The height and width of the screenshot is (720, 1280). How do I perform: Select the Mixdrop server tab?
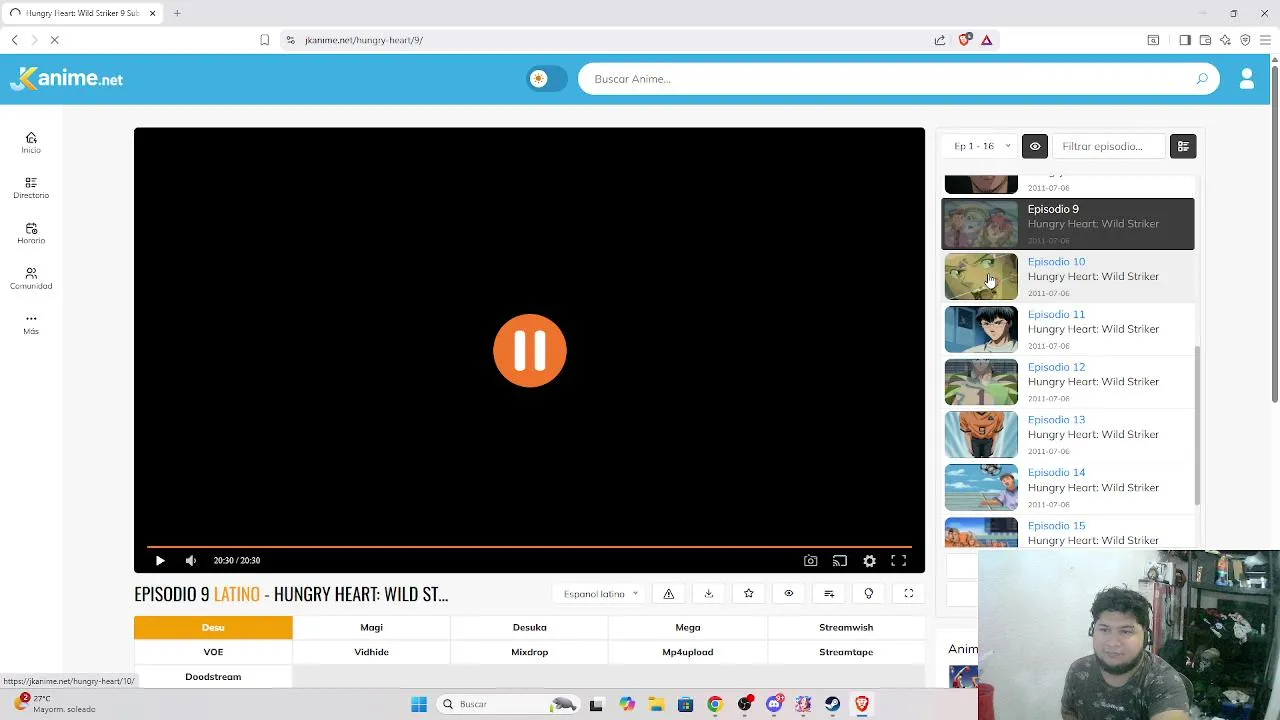[x=530, y=652]
